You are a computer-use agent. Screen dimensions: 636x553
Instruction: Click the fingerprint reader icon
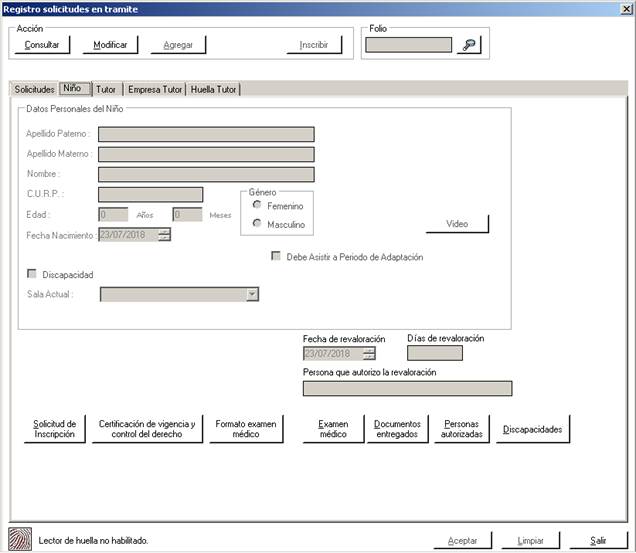click(x=20, y=539)
